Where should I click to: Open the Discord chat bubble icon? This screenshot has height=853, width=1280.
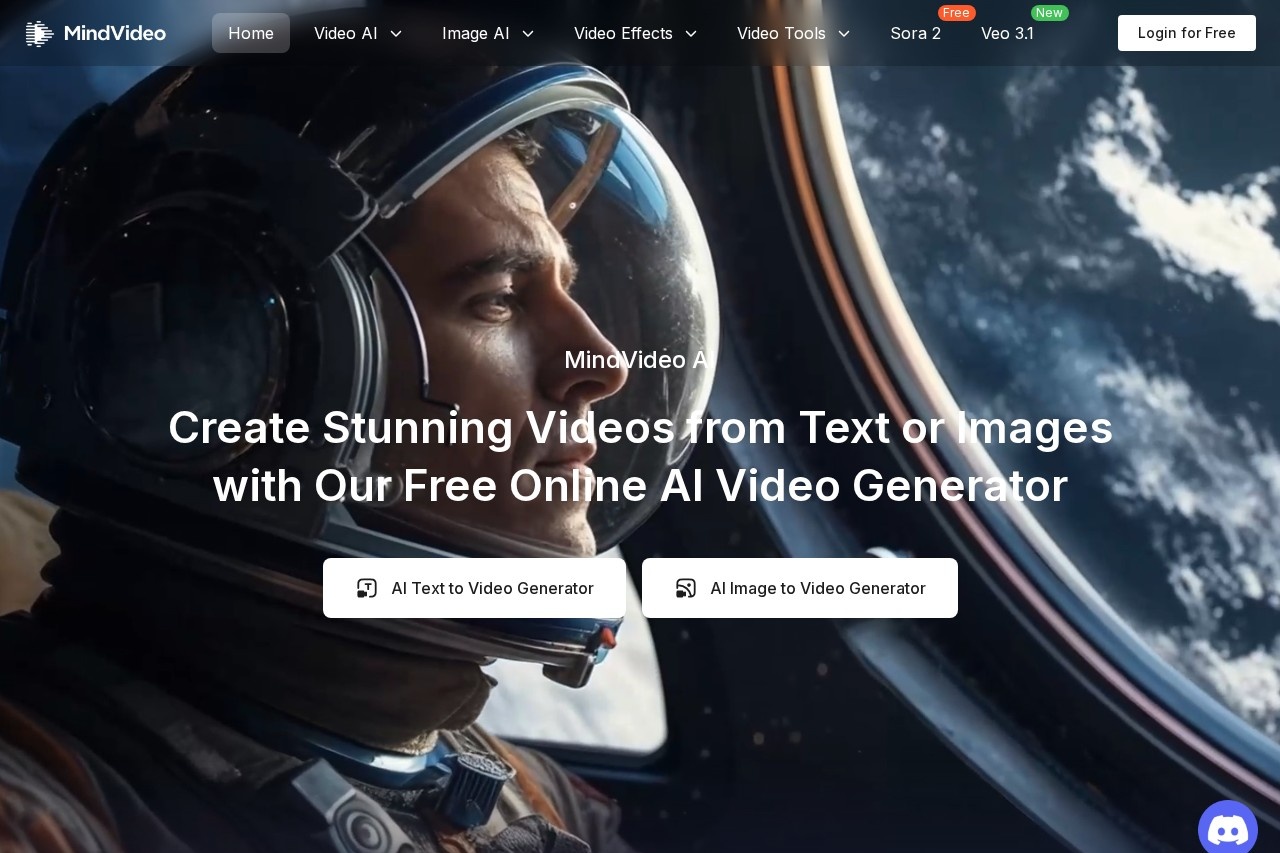pos(1227,829)
